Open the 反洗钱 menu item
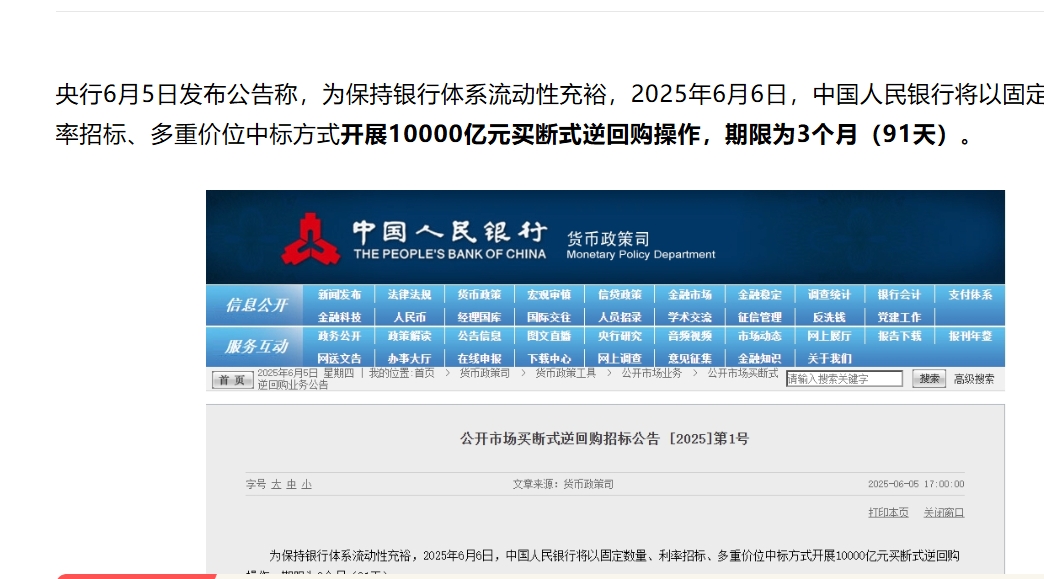 tap(830, 317)
